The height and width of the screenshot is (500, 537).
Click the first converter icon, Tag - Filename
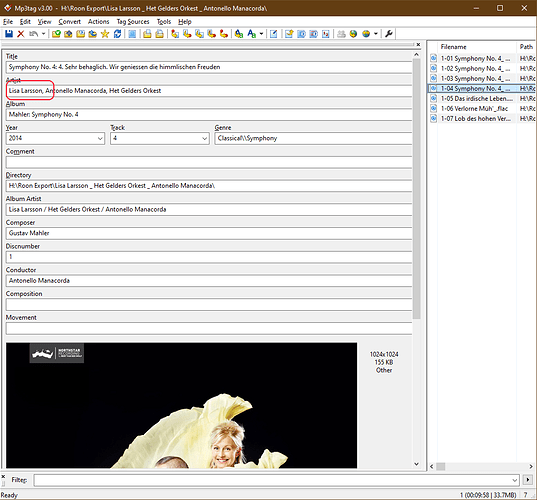tap(175, 34)
